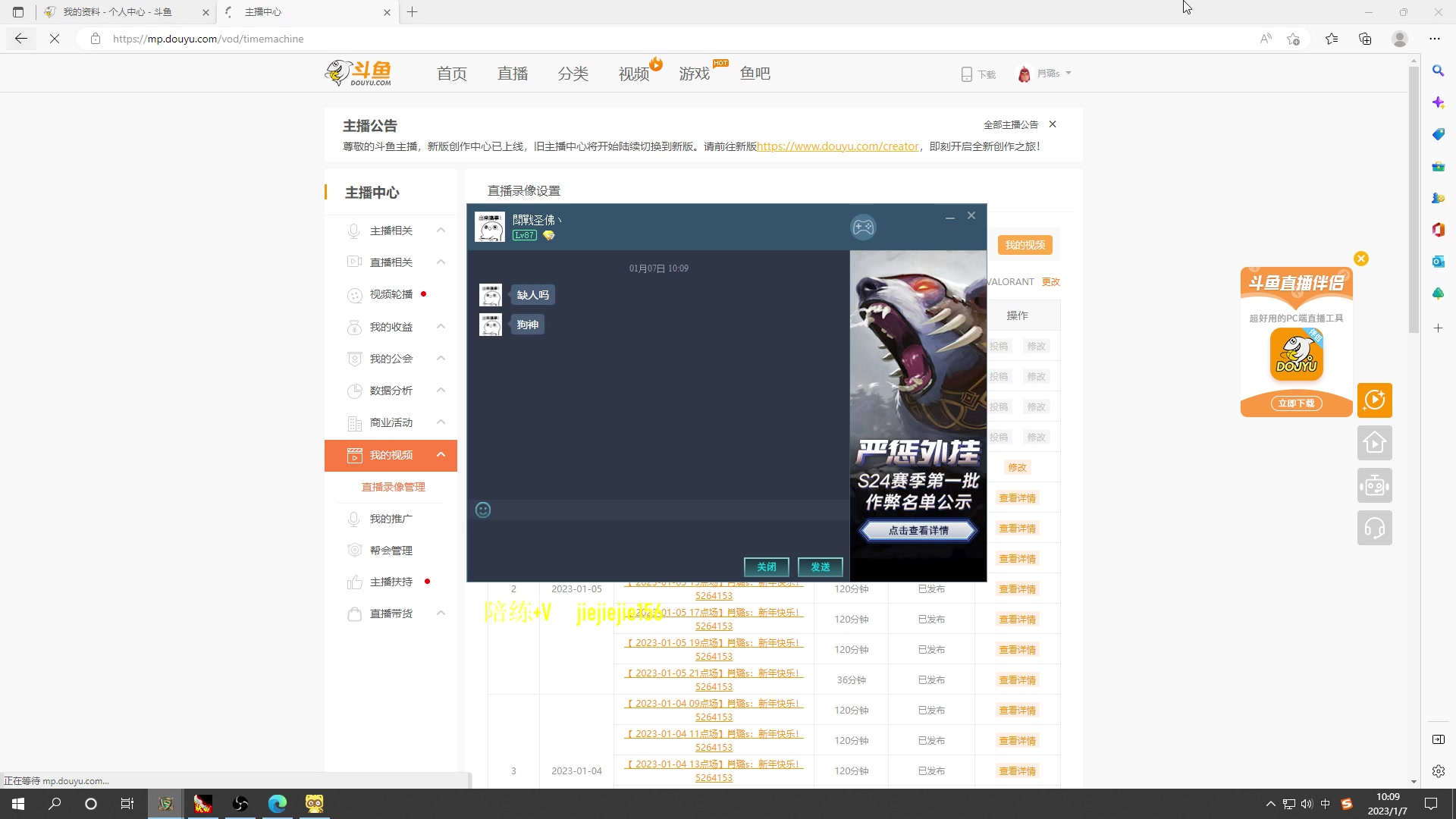Screen dimensions: 1456x819
Task: Switch to the 鱼吧 navigation tab
Action: (x=755, y=73)
